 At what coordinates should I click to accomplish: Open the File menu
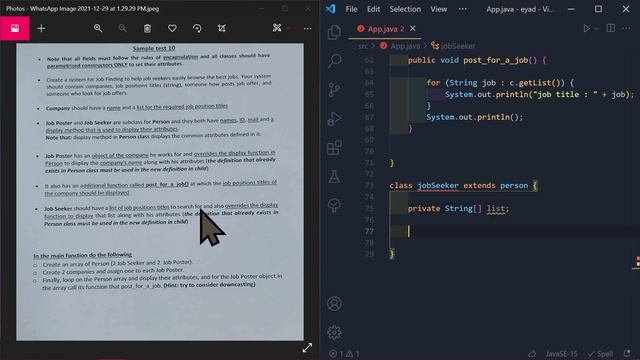click(x=351, y=9)
